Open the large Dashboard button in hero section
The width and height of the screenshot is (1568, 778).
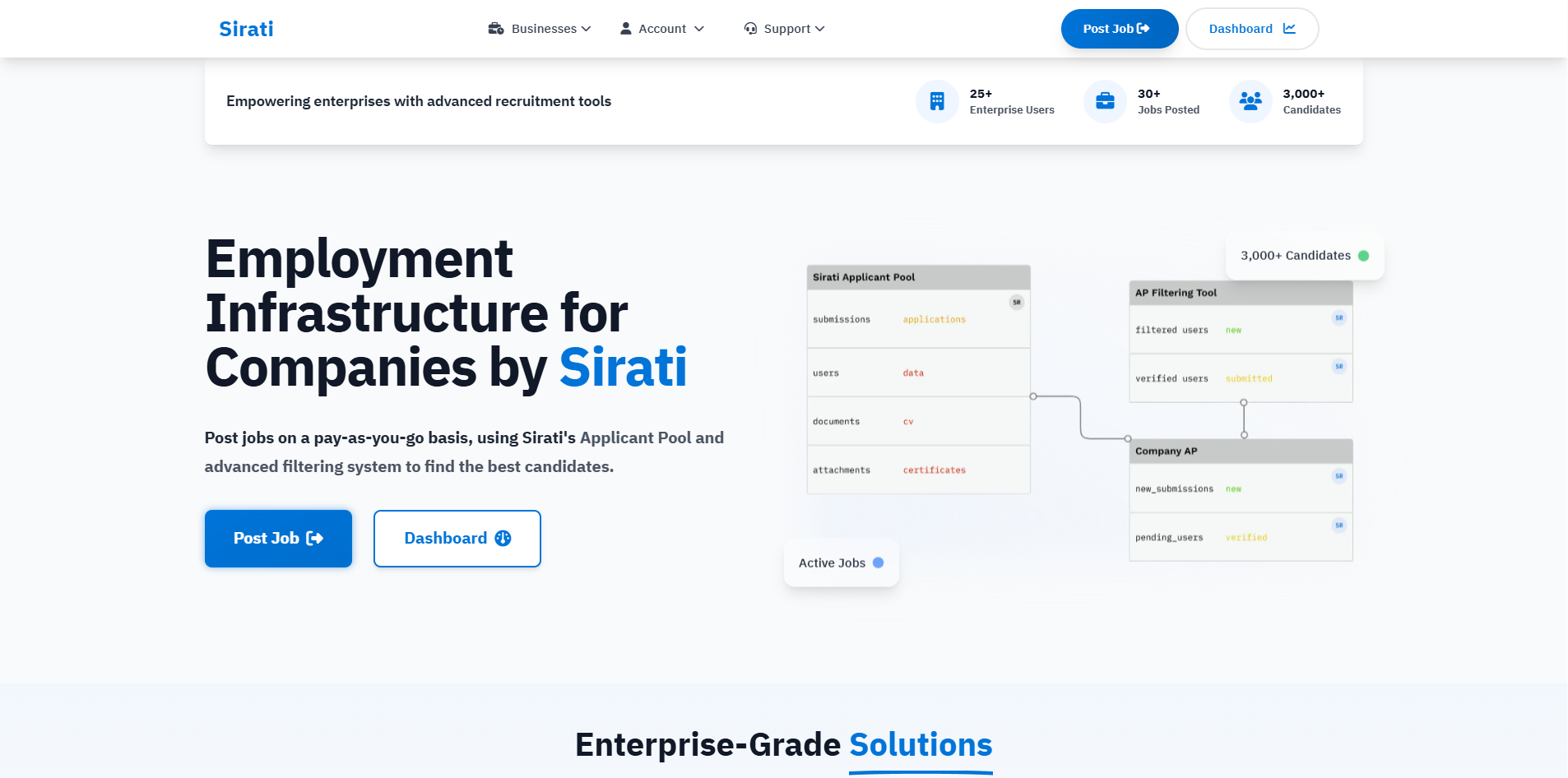(457, 539)
